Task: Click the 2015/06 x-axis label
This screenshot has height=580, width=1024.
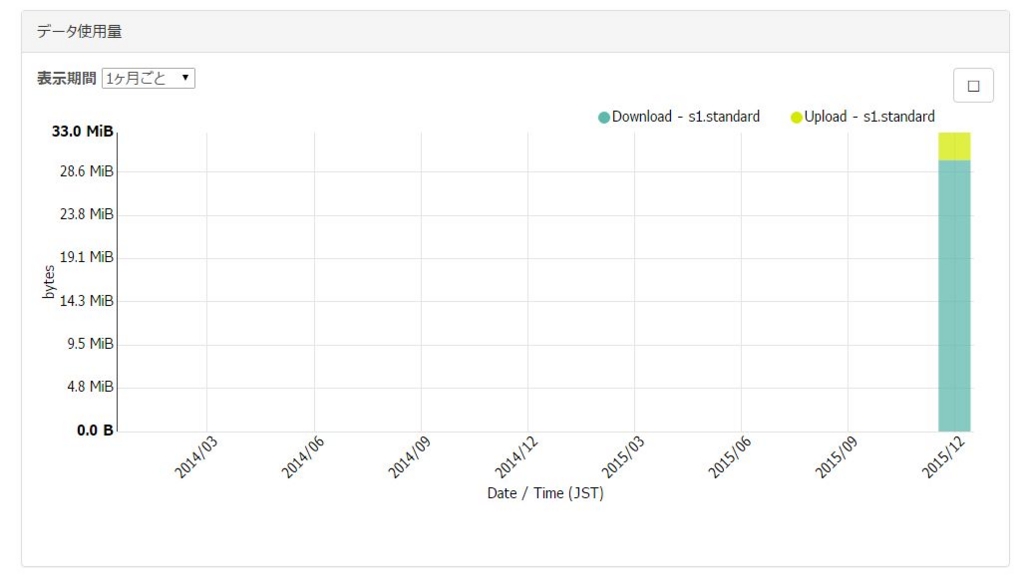Action: point(729,457)
